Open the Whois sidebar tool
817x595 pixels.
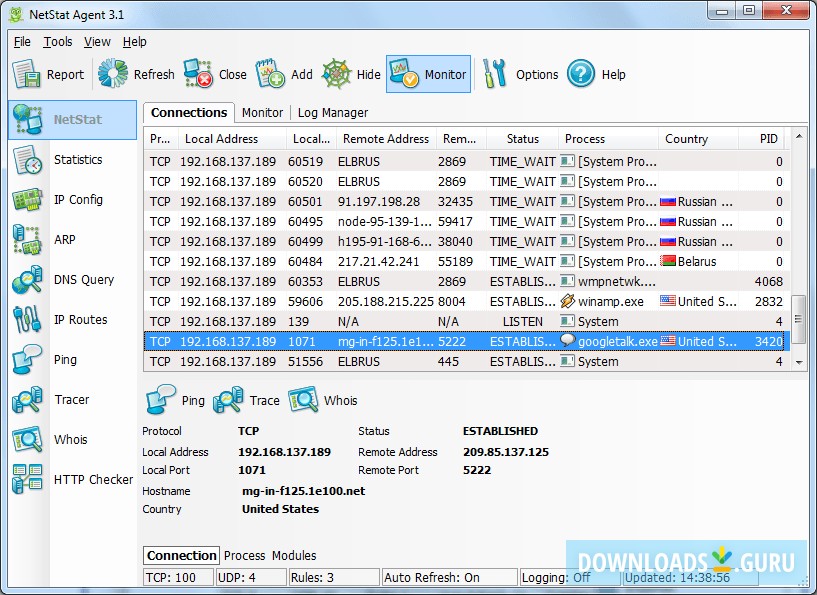pyautogui.click(x=72, y=440)
